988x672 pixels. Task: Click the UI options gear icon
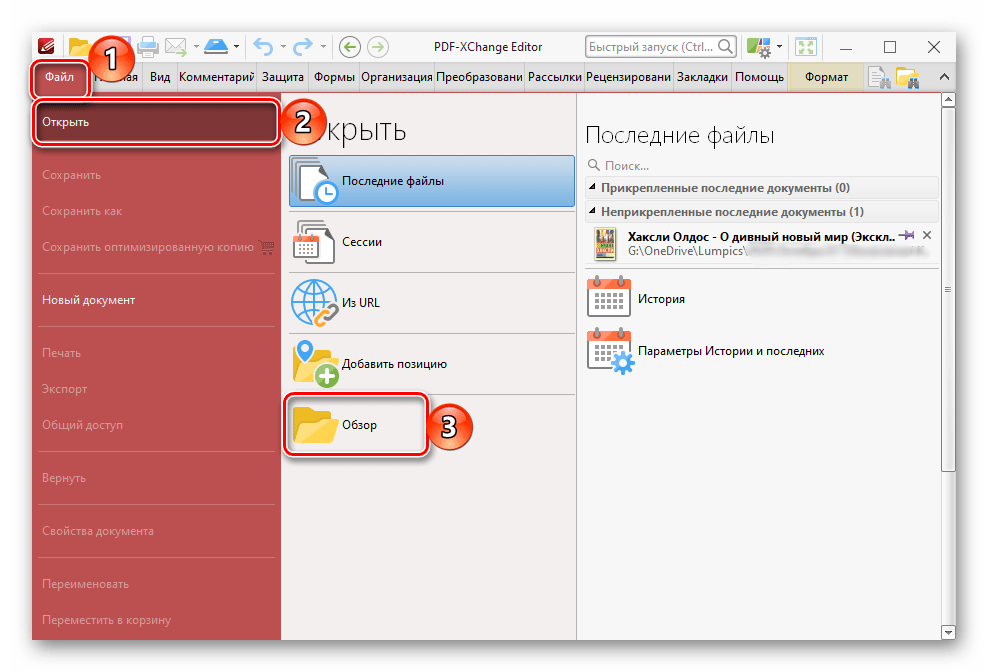tap(759, 47)
